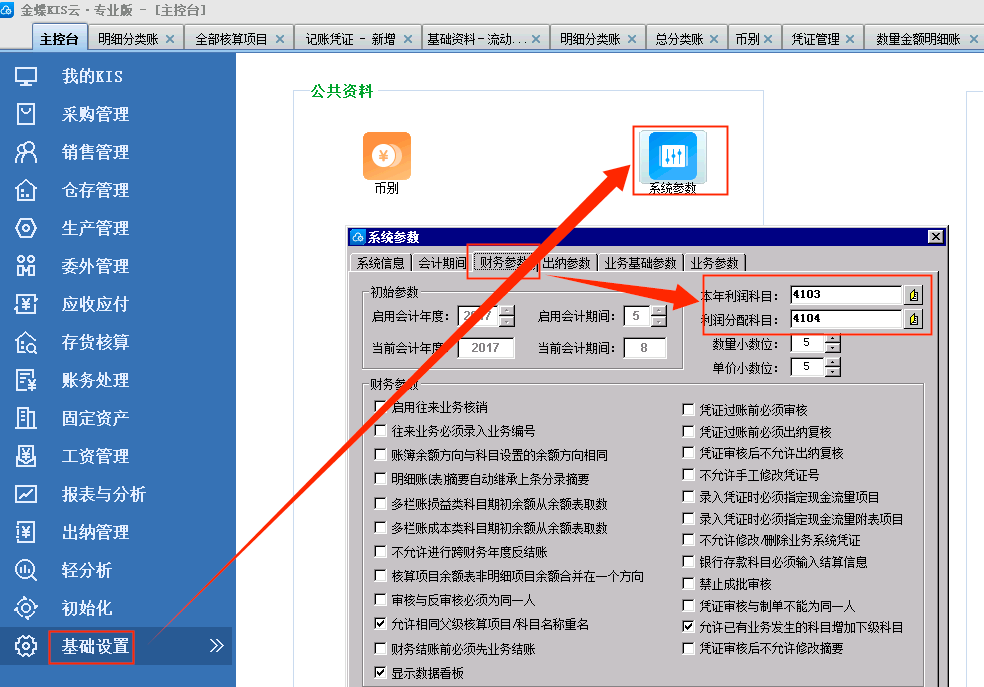Select 仓存管理 in the sidebar
The width and height of the screenshot is (984, 687).
click(x=95, y=190)
